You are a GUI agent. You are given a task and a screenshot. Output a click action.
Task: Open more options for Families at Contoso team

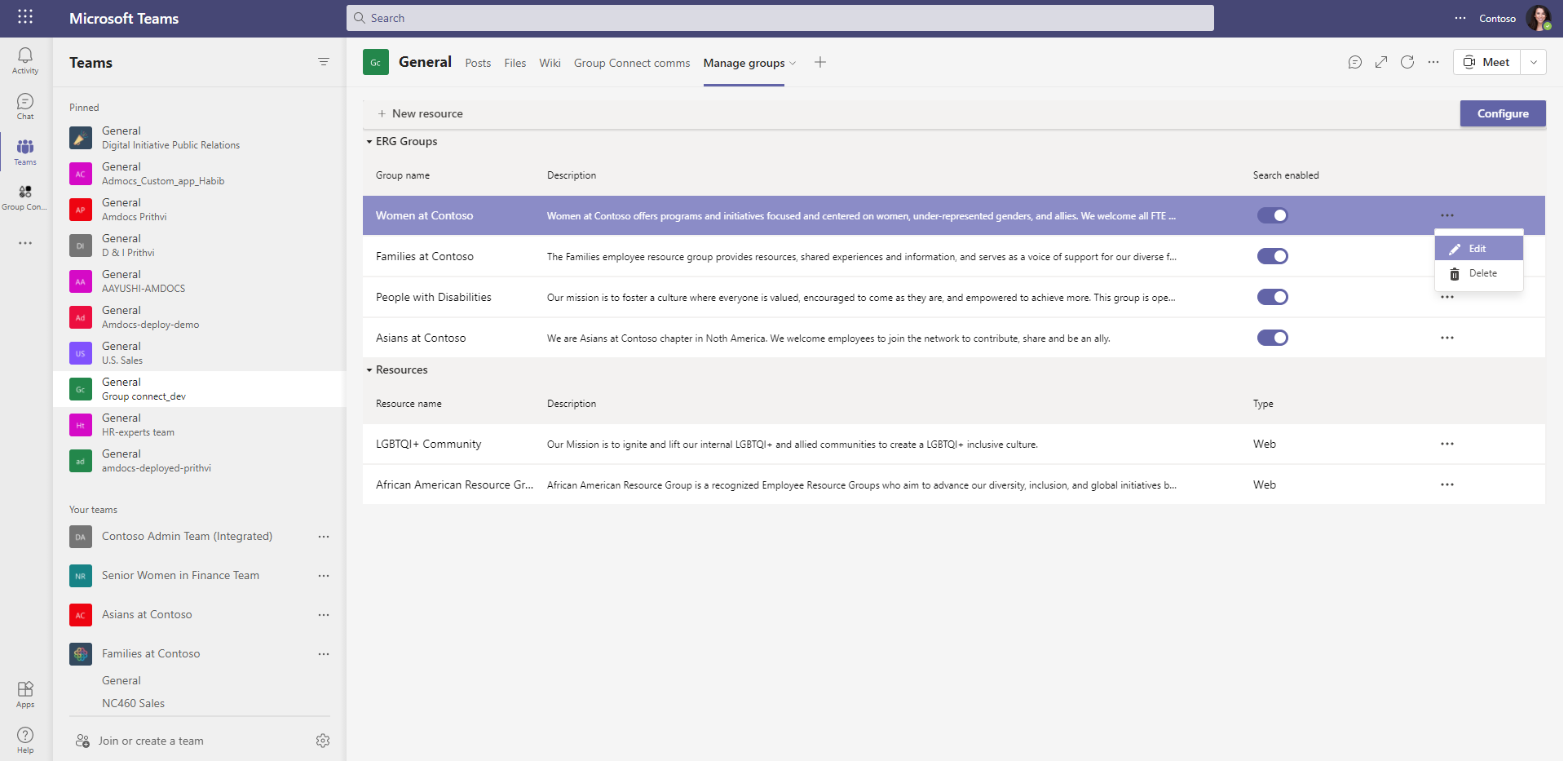click(x=324, y=654)
